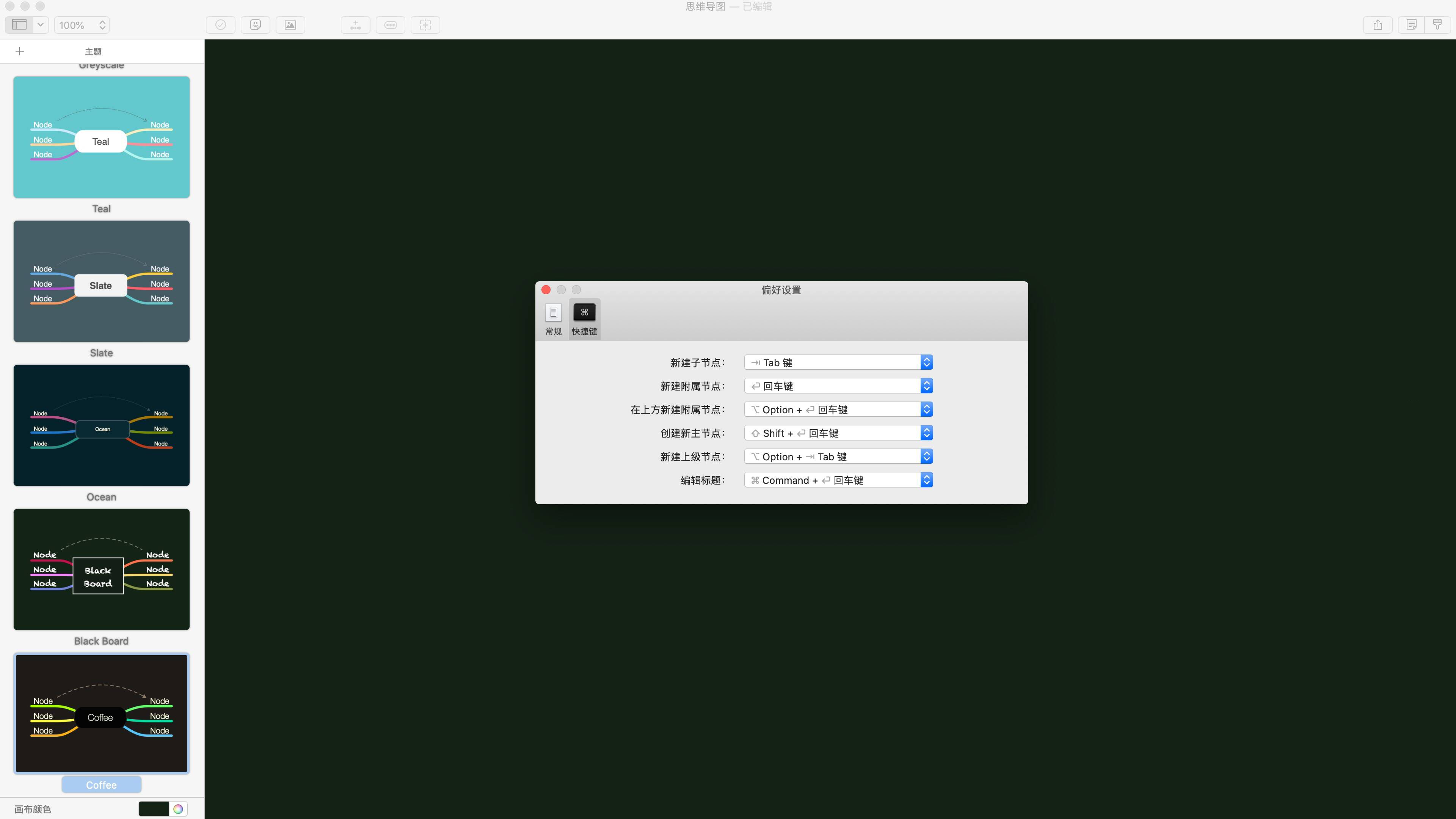Open the 编辑标题 shortcut dropdown
1456x819 pixels.
[x=838, y=480]
